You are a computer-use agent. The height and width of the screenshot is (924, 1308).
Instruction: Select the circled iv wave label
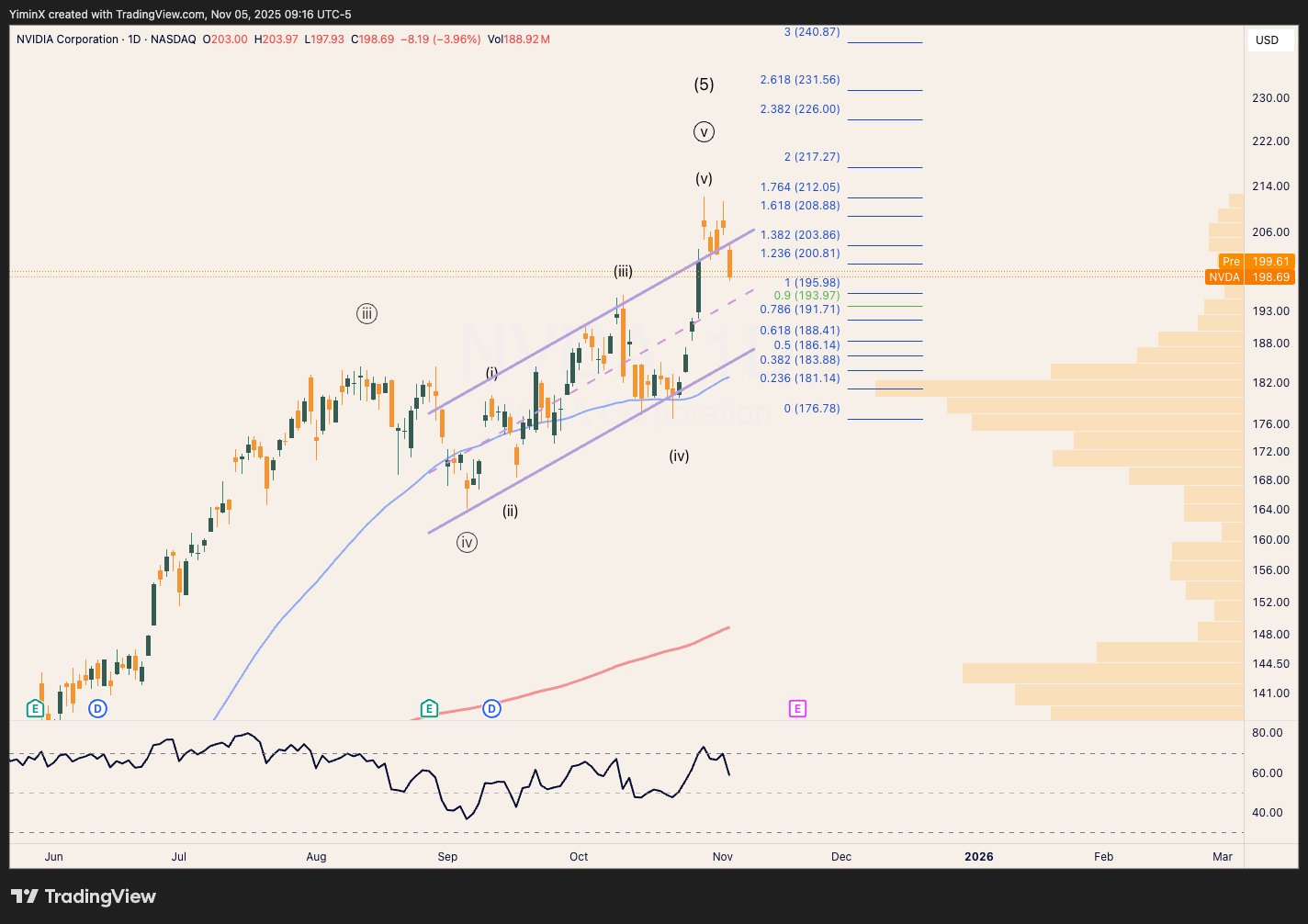coord(467,543)
